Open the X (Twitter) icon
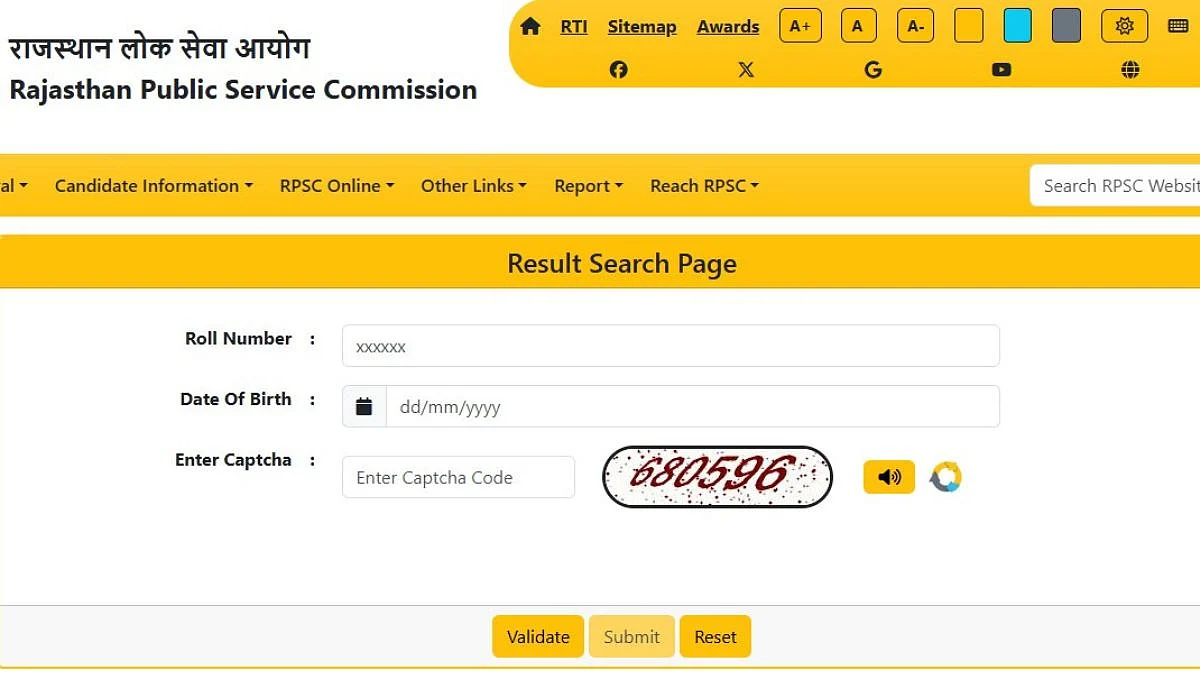This screenshot has width=1200, height=675. (746, 70)
